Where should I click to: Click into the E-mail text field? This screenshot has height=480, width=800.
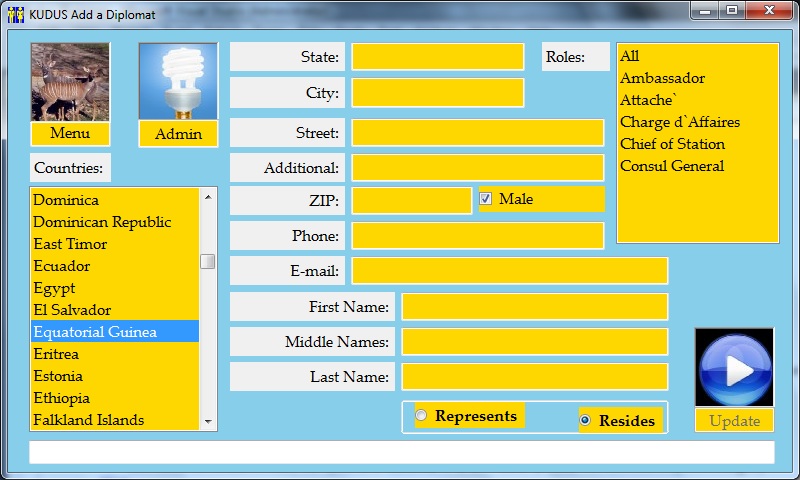(509, 271)
